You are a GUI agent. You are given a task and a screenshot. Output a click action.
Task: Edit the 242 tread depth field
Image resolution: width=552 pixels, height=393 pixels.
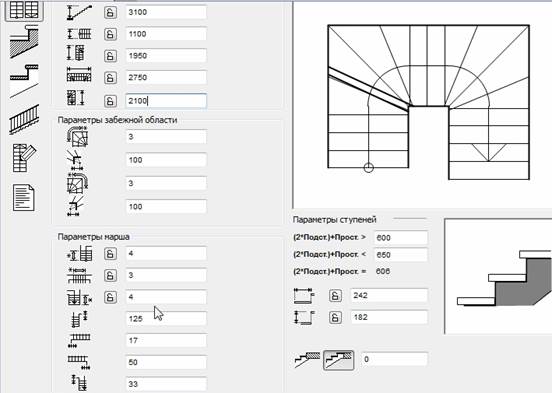[389, 295]
